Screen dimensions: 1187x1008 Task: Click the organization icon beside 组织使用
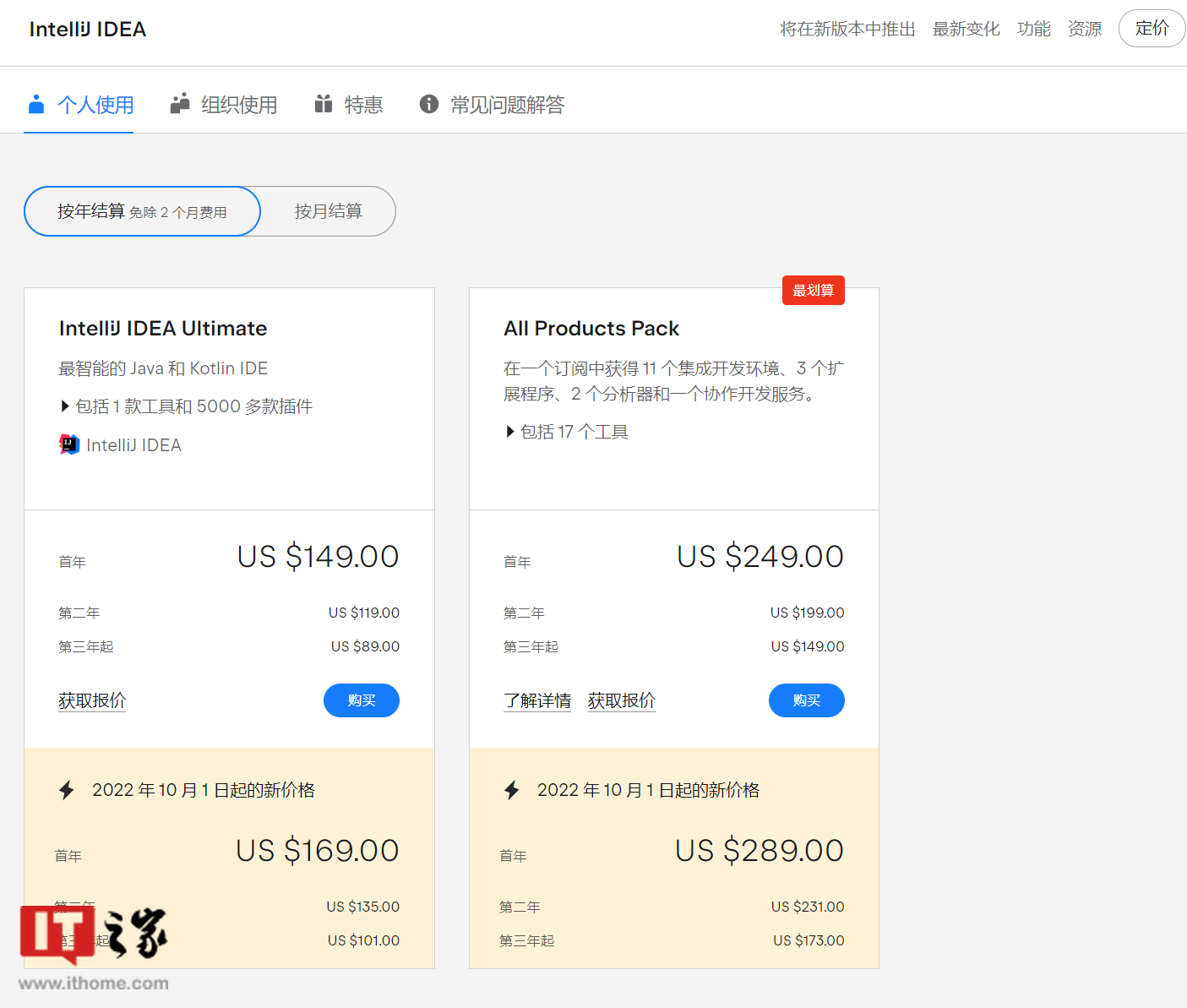(x=179, y=104)
